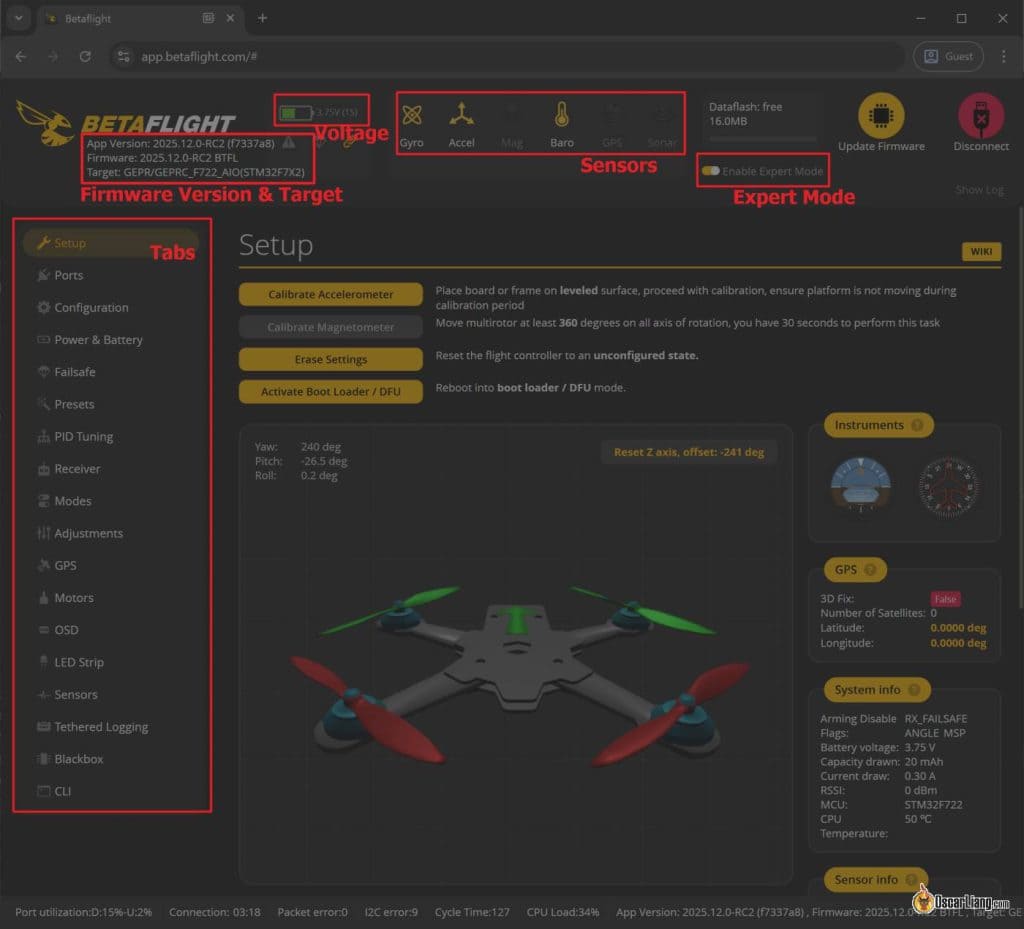This screenshot has width=1024, height=929.
Task: Click the browser reload icon
Action: tap(85, 57)
